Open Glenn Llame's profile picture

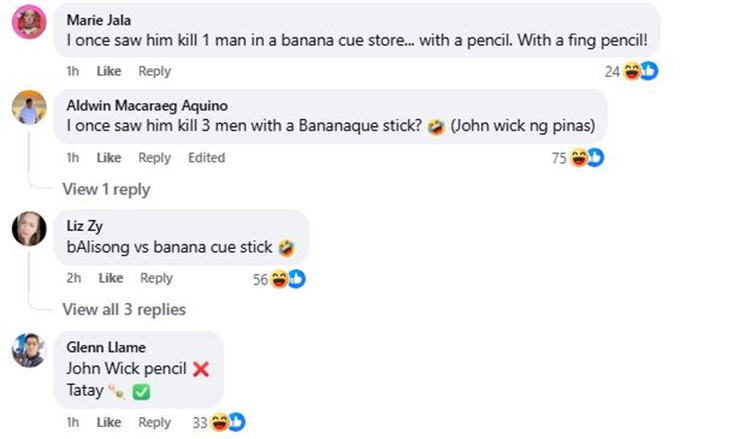pyautogui.click(x=29, y=349)
